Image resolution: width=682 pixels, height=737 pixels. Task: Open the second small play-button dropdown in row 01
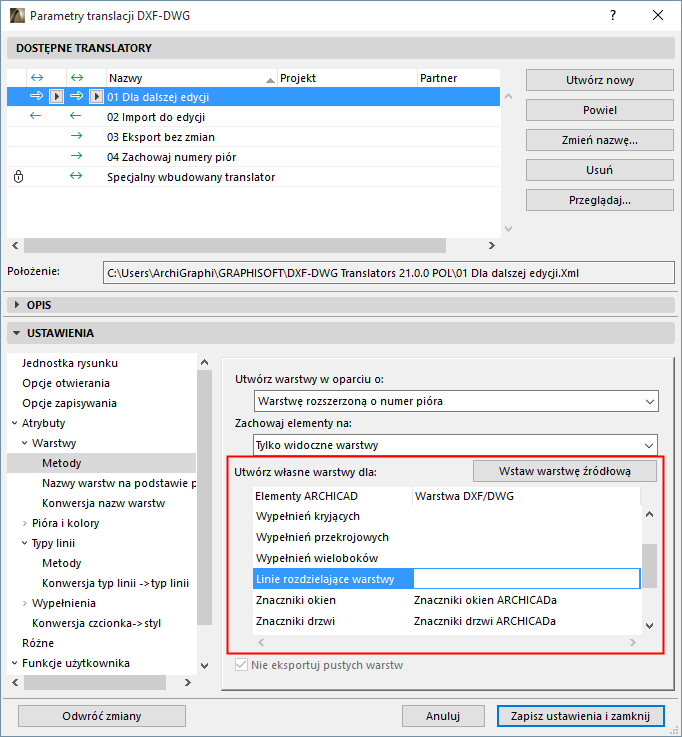pos(96,97)
